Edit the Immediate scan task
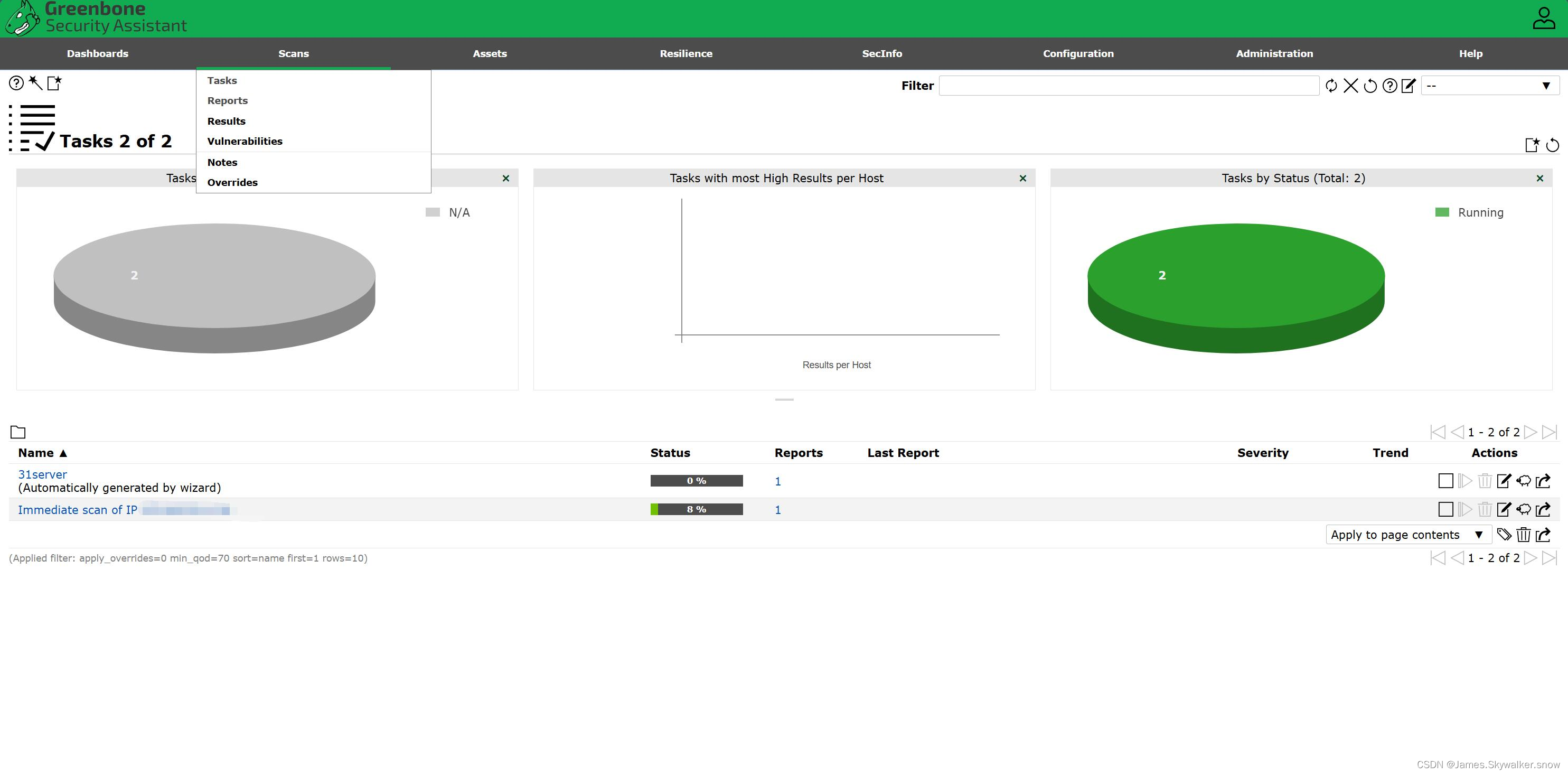This screenshot has width=1568, height=775. click(1504, 510)
